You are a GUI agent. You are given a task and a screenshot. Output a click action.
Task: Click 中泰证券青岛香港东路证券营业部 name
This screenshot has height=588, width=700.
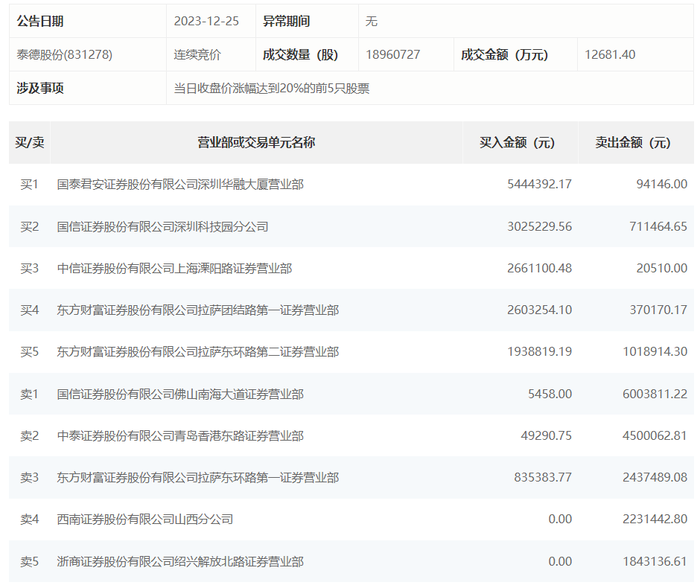pos(180,436)
